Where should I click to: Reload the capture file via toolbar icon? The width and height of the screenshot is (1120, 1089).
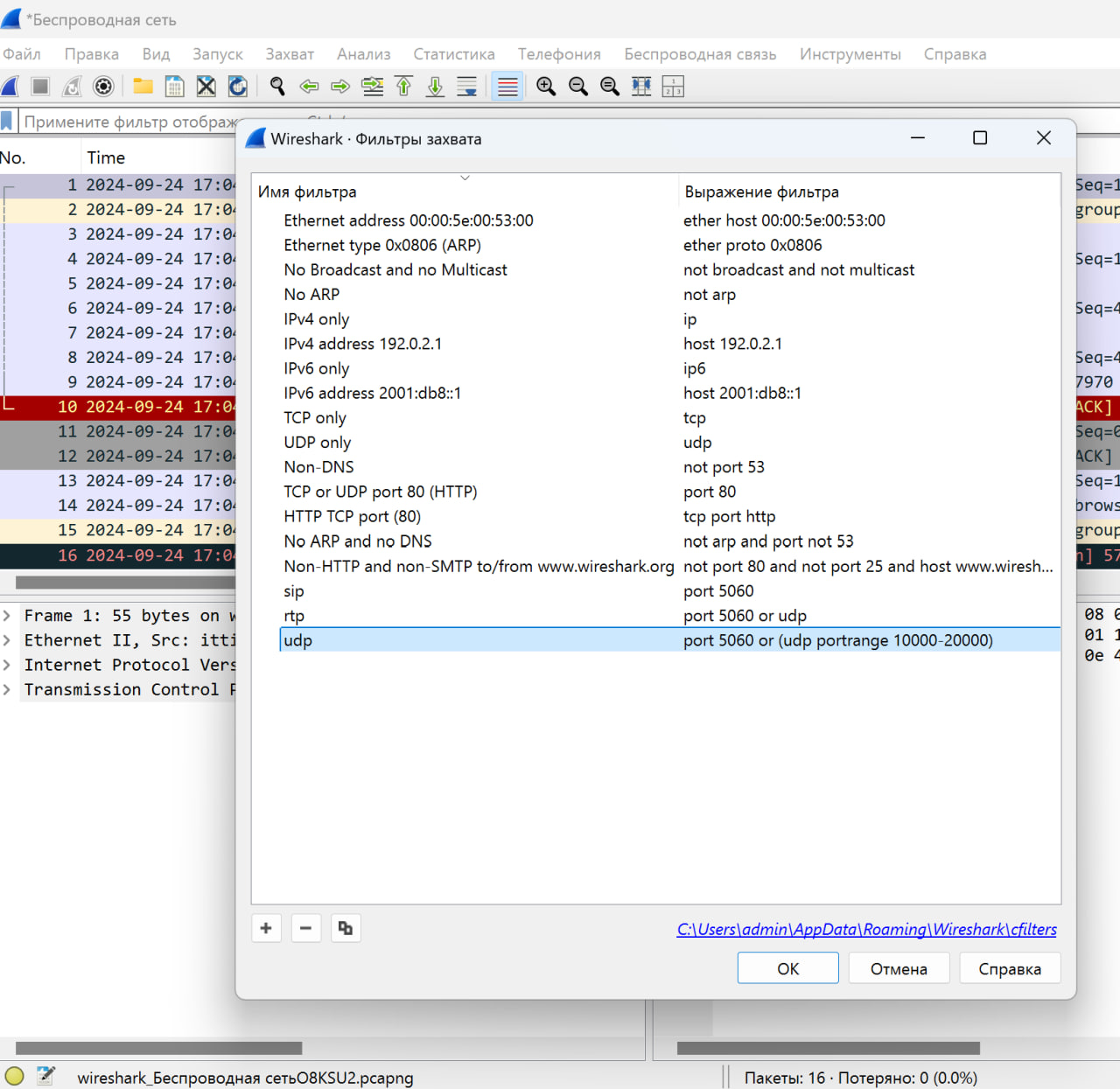[237, 86]
